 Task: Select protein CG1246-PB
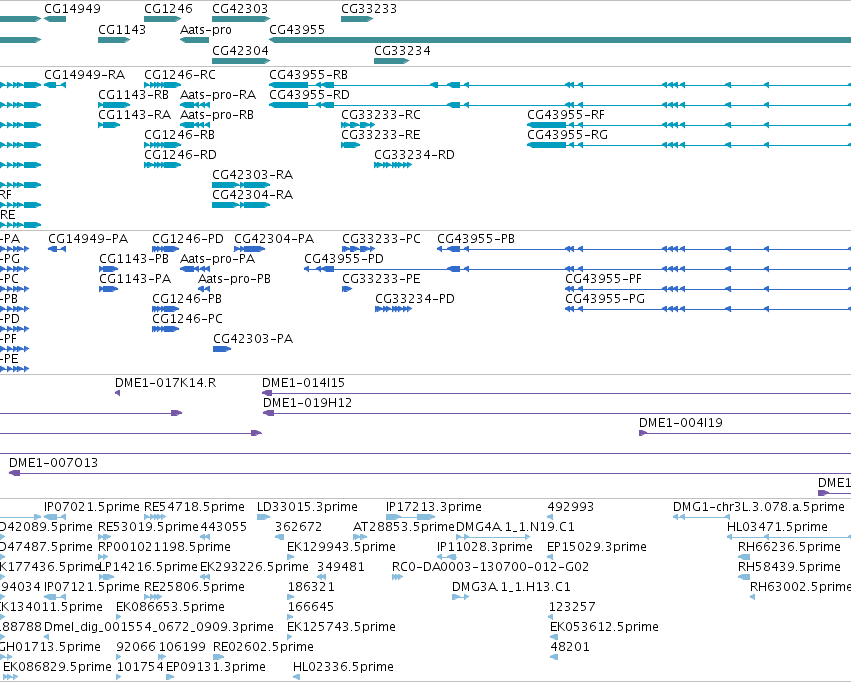pos(187,299)
